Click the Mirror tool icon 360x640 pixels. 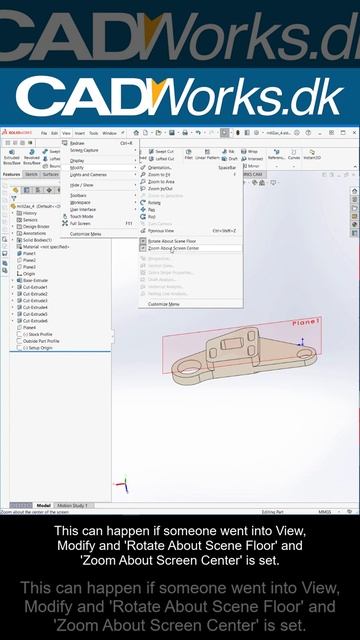tap(244, 166)
